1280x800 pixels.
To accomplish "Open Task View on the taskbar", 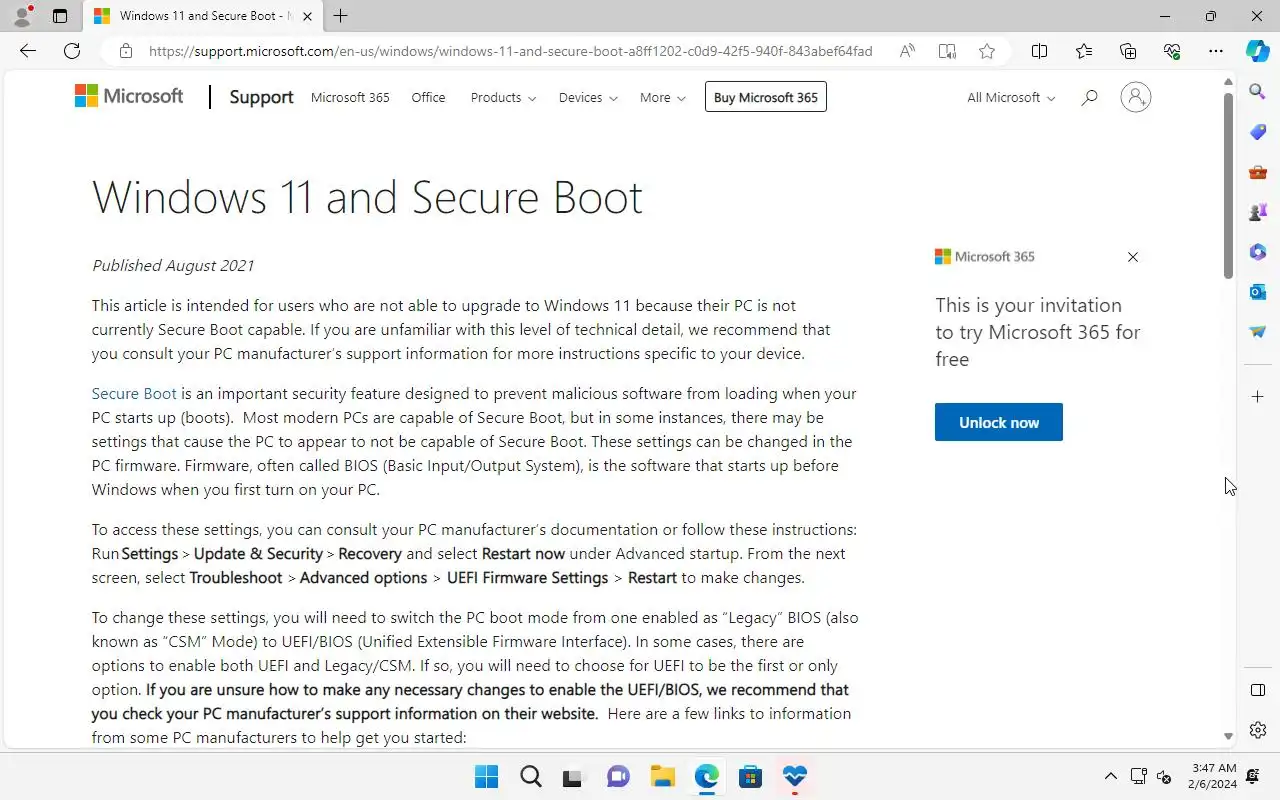I will (574, 776).
